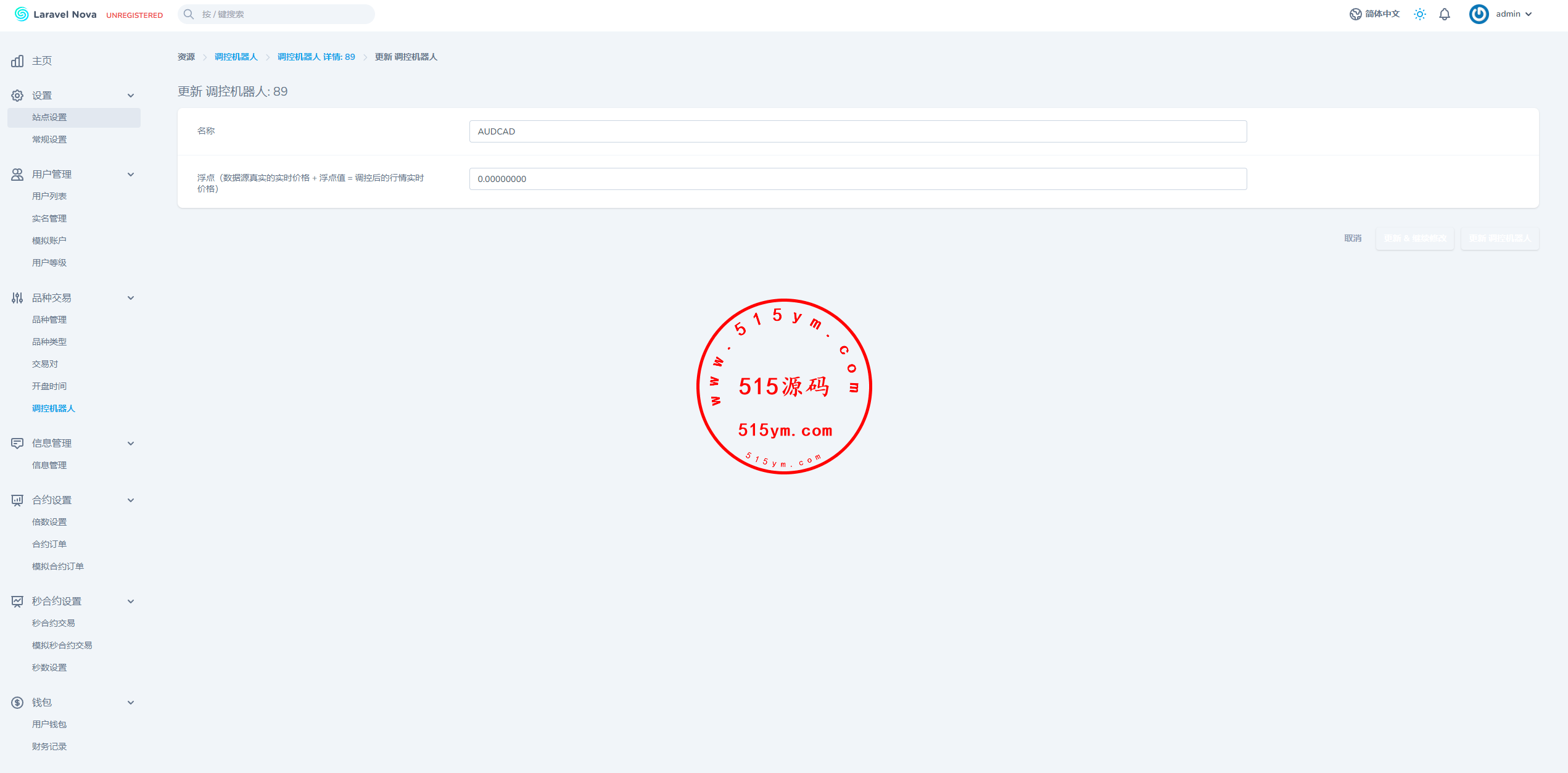Go to 用户列表 sidebar item
The width and height of the screenshot is (1568, 773).
[x=49, y=196]
